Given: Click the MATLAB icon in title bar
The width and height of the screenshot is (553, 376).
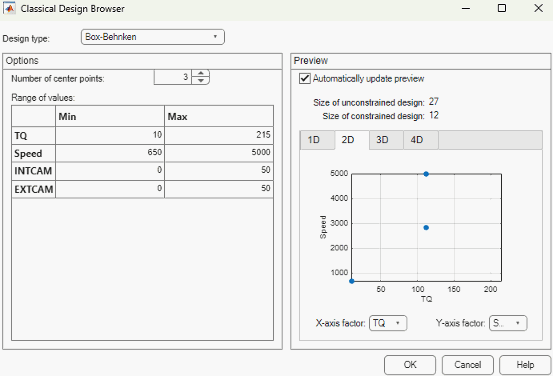Looking at the screenshot, I should click(x=9, y=8).
